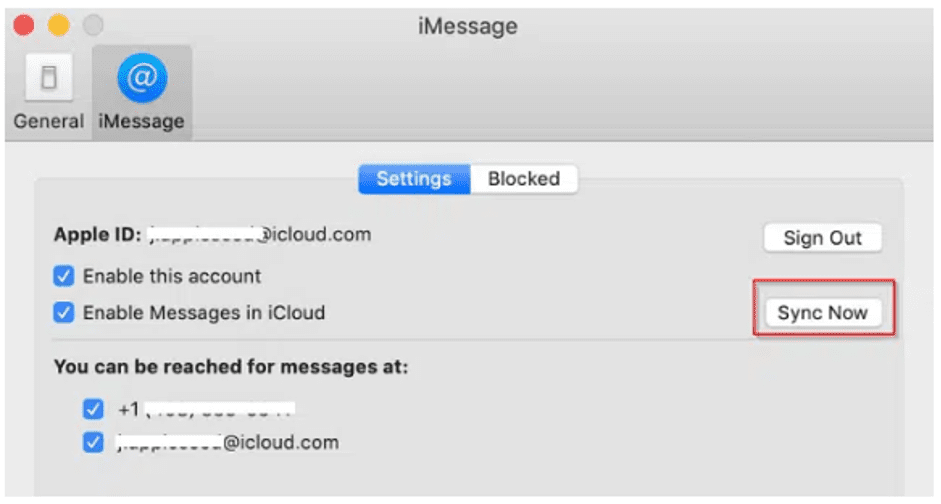Viewport: 941px width, 504px height.
Task: Open the General preferences pane icon
Action: click(49, 77)
